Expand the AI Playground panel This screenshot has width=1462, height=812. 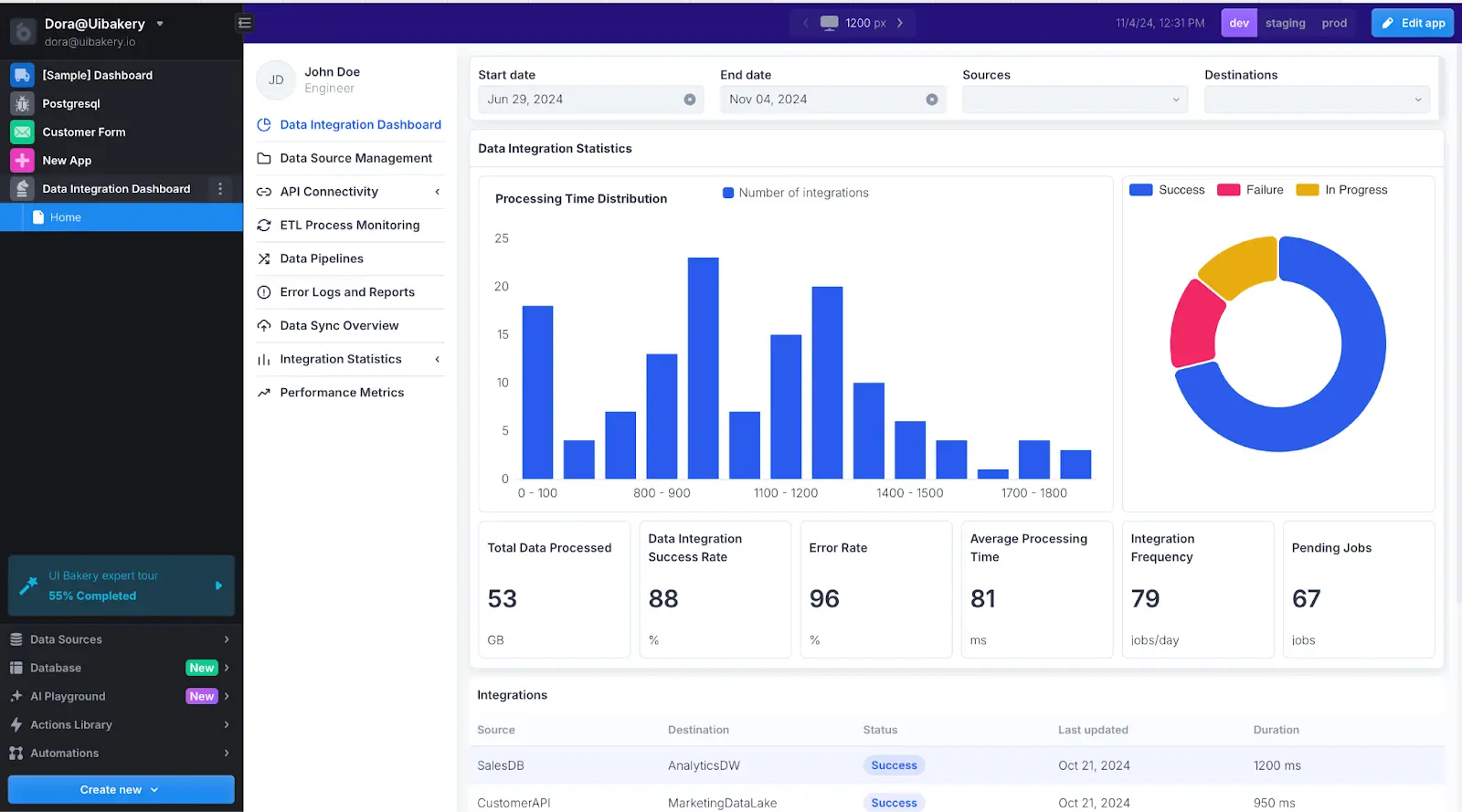[x=227, y=696]
